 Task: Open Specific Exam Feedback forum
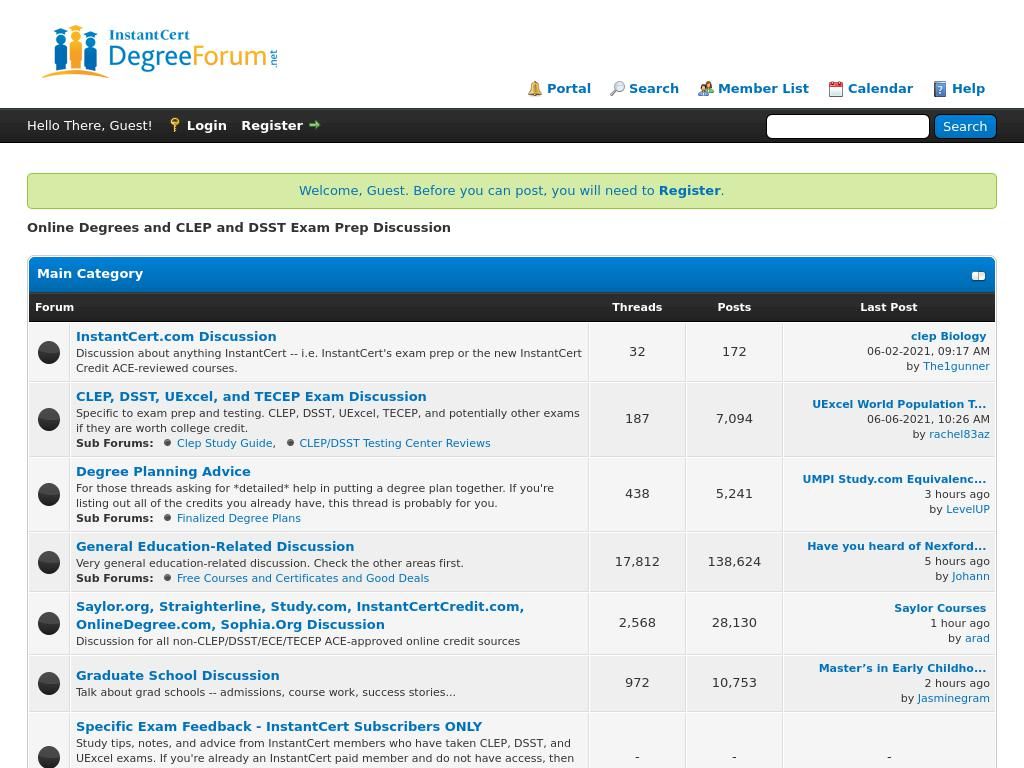pyautogui.click(x=279, y=726)
